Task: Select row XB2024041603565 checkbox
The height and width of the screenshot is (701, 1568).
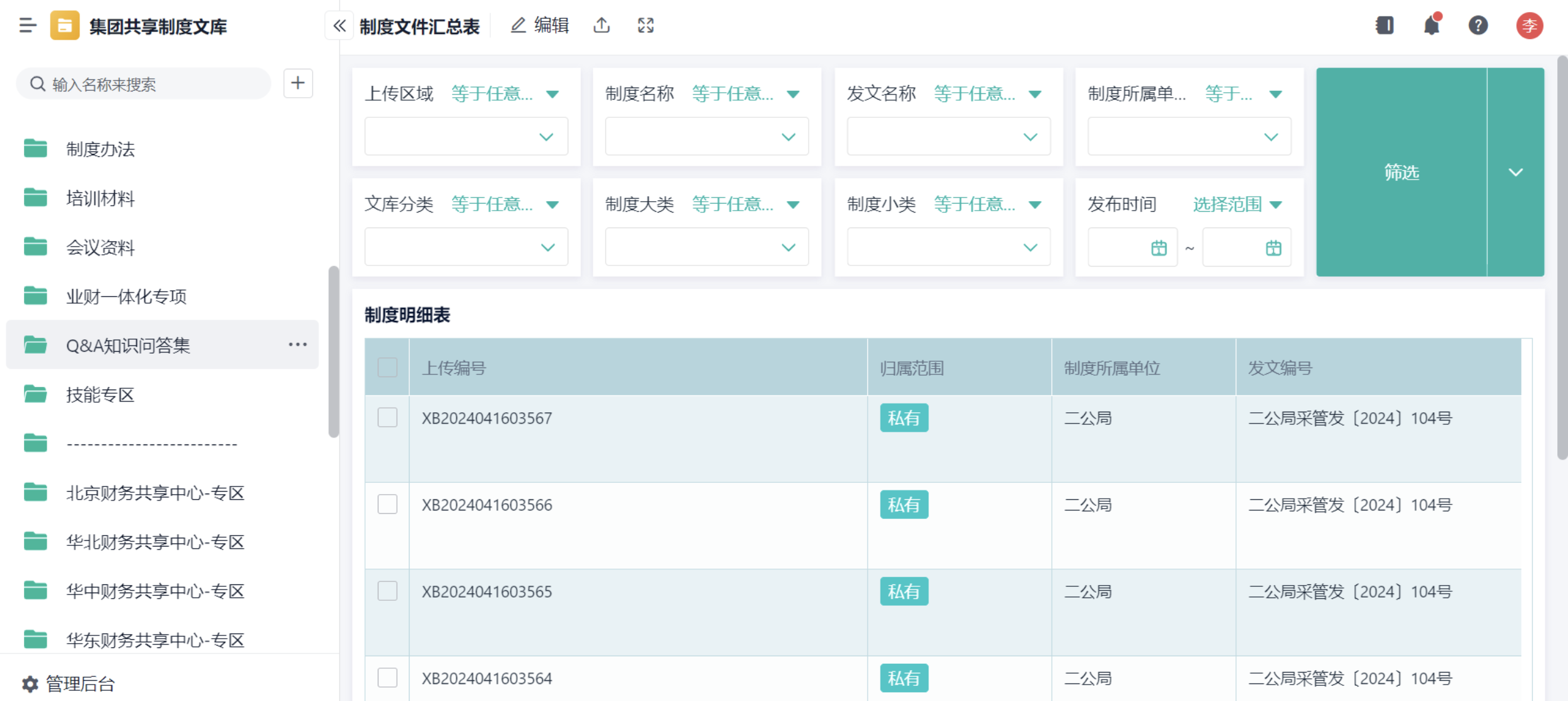Action: pyautogui.click(x=387, y=591)
